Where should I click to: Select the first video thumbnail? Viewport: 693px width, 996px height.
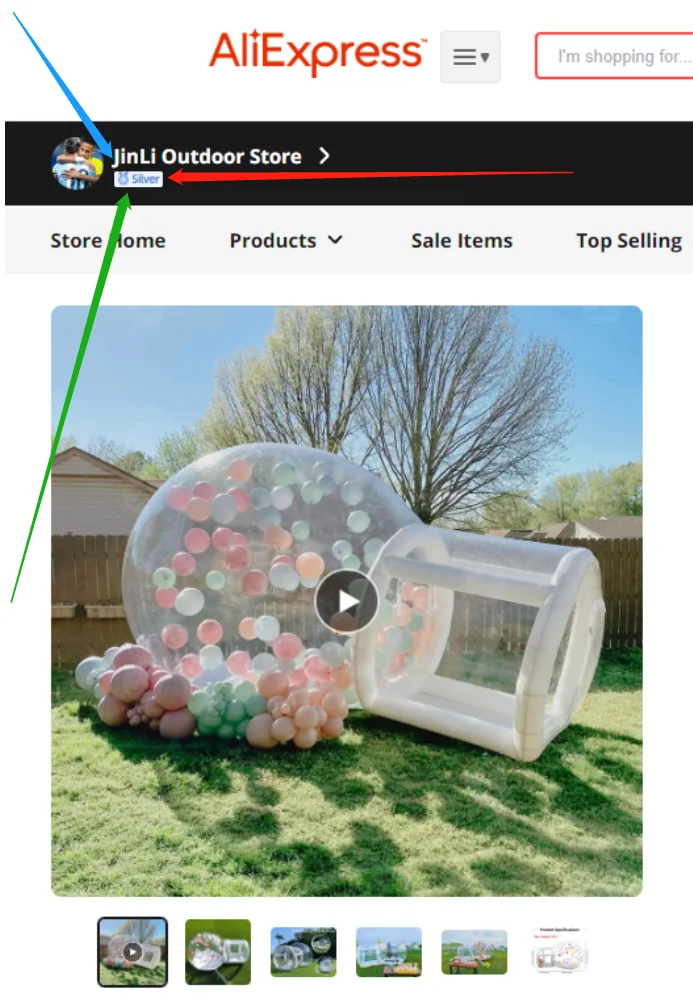(132, 952)
